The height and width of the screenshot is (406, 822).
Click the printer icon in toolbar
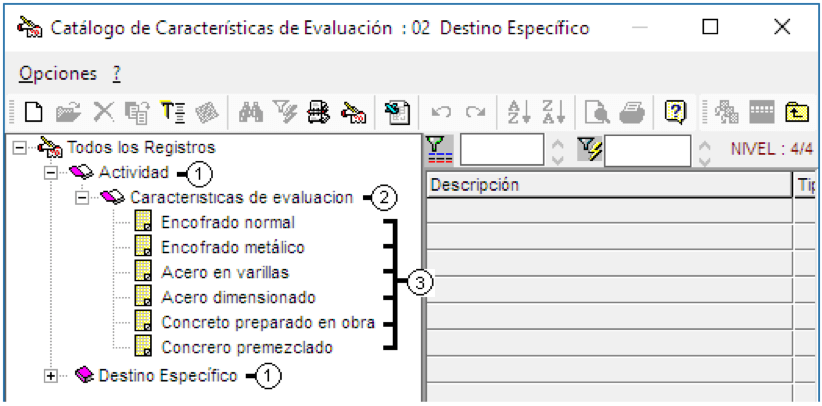[633, 112]
